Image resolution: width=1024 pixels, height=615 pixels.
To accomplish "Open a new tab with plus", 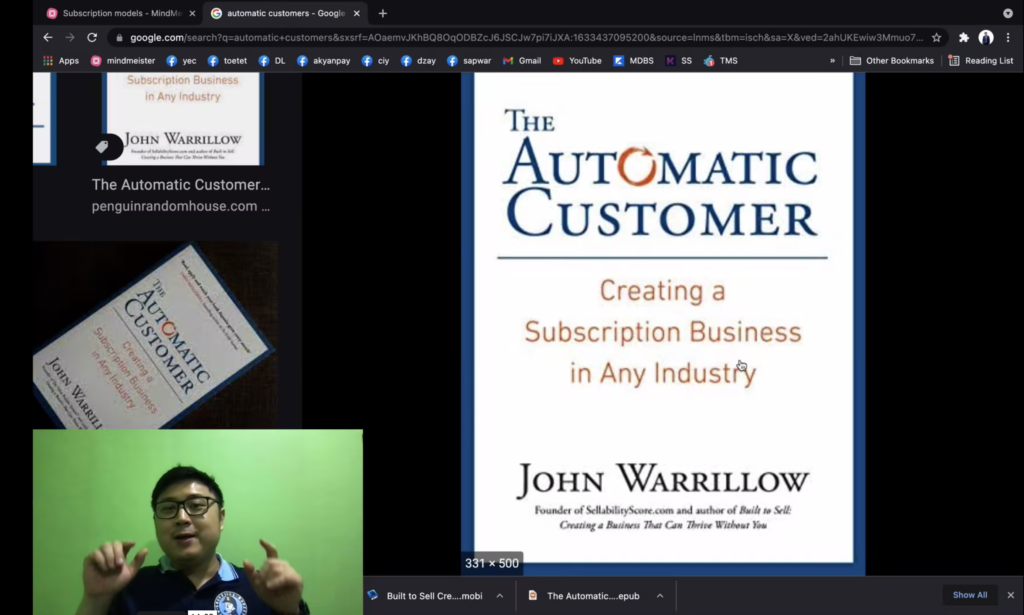I will (x=383, y=13).
